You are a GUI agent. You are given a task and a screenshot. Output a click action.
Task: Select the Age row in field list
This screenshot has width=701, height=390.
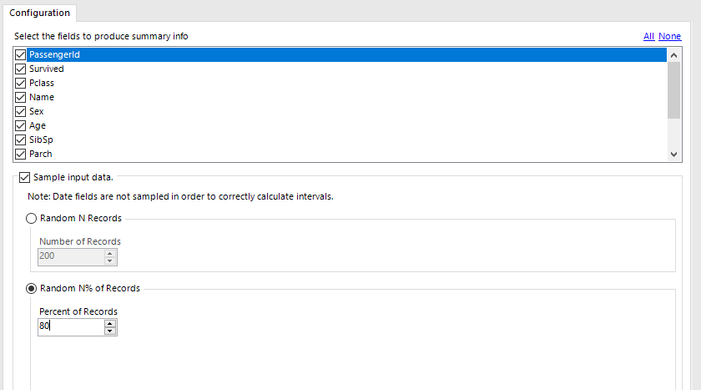(x=347, y=126)
